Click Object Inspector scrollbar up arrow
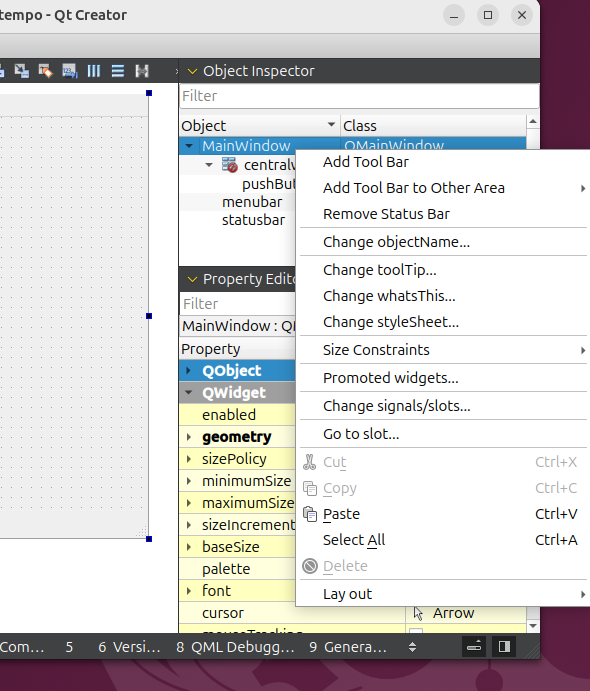This screenshot has width=590, height=691. coord(533,121)
